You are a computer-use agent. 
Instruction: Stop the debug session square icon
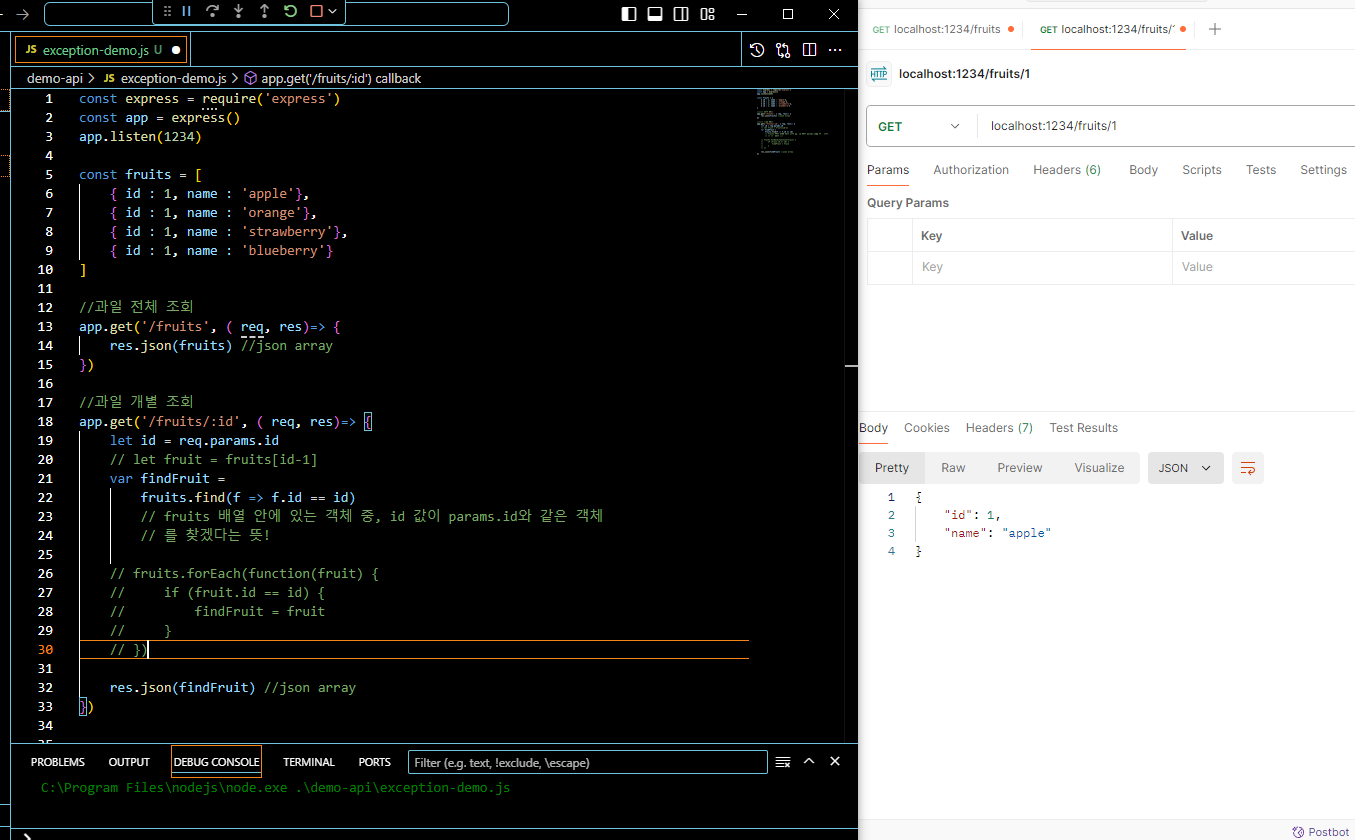[316, 11]
